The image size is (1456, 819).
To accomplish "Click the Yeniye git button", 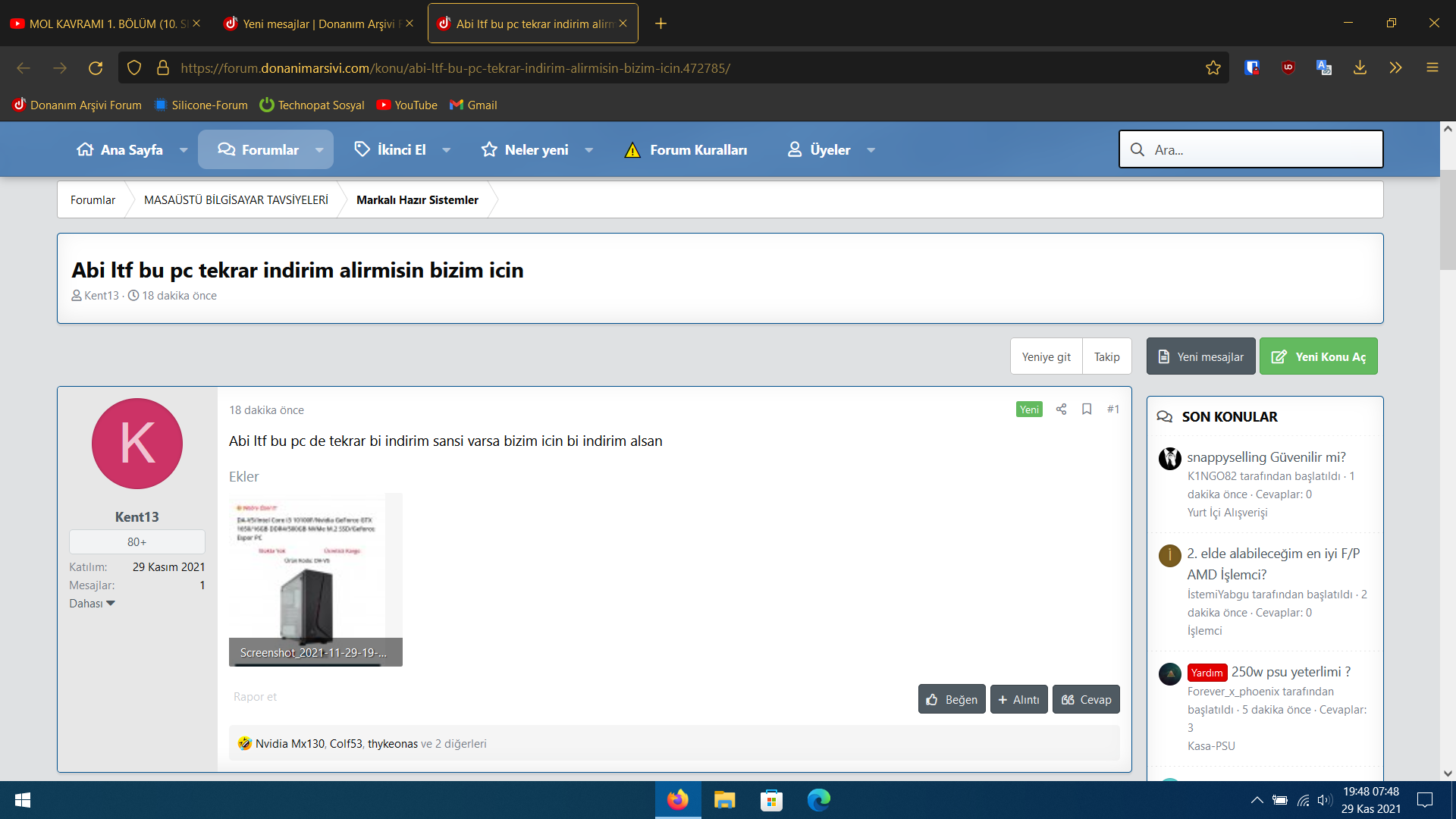I will (1046, 356).
